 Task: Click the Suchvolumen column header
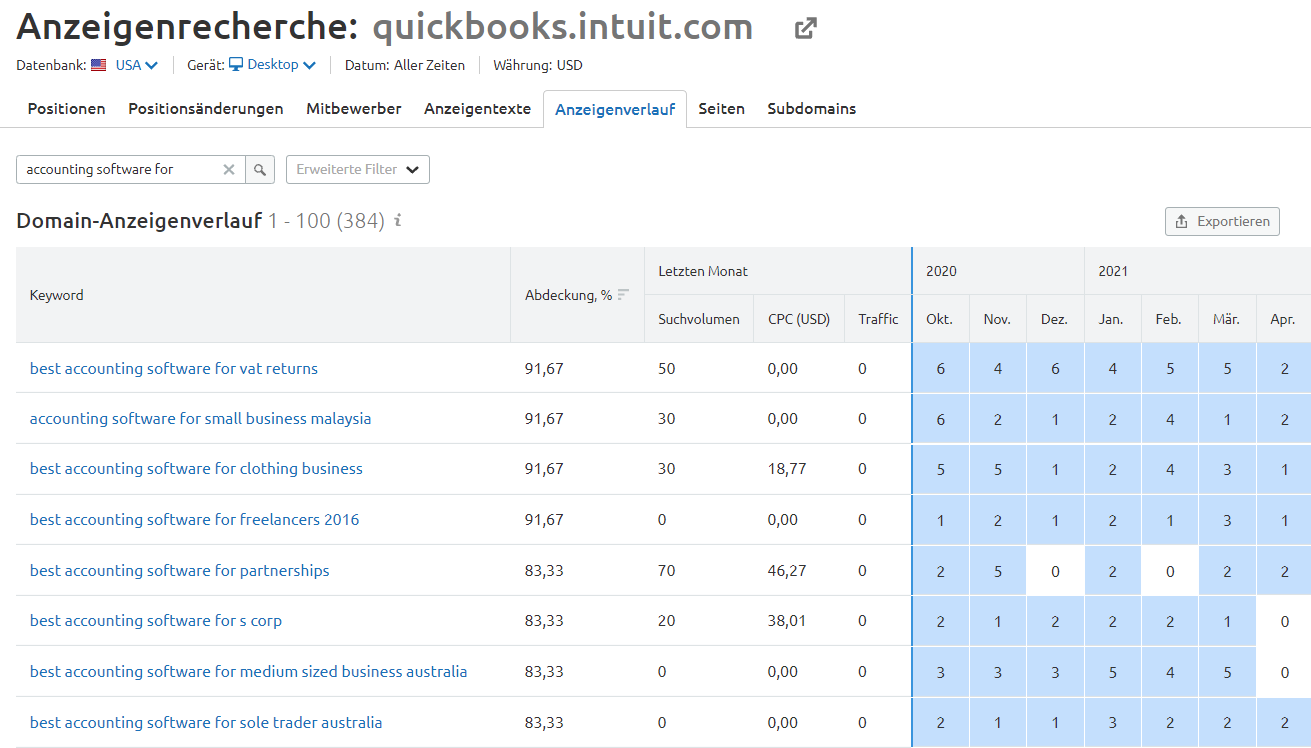coord(699,319)
